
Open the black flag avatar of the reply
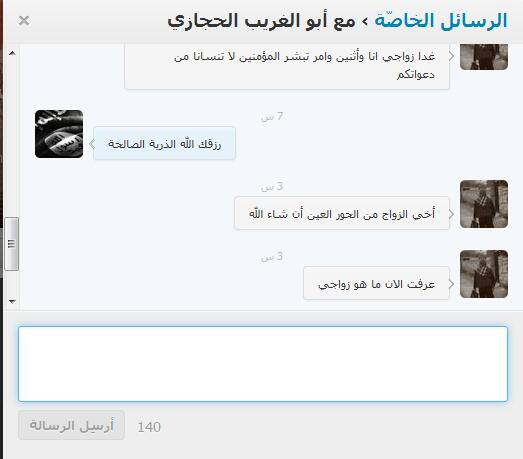coord(59,134)
